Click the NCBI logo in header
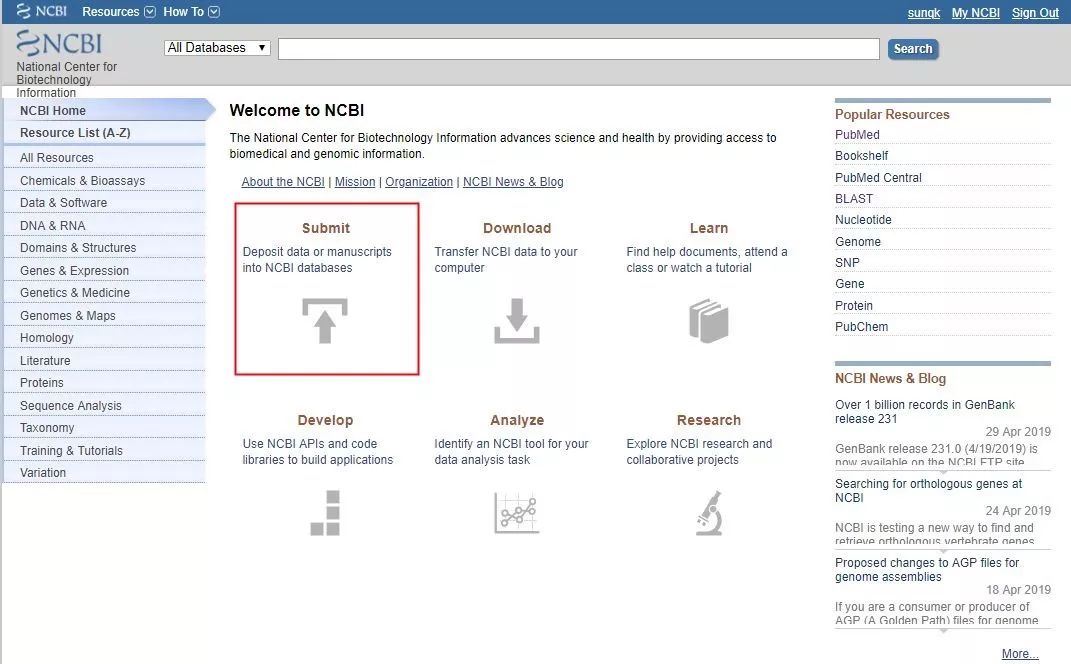Image resolution: width=1071 pixels, height=664 pixels. pos(60,45)
